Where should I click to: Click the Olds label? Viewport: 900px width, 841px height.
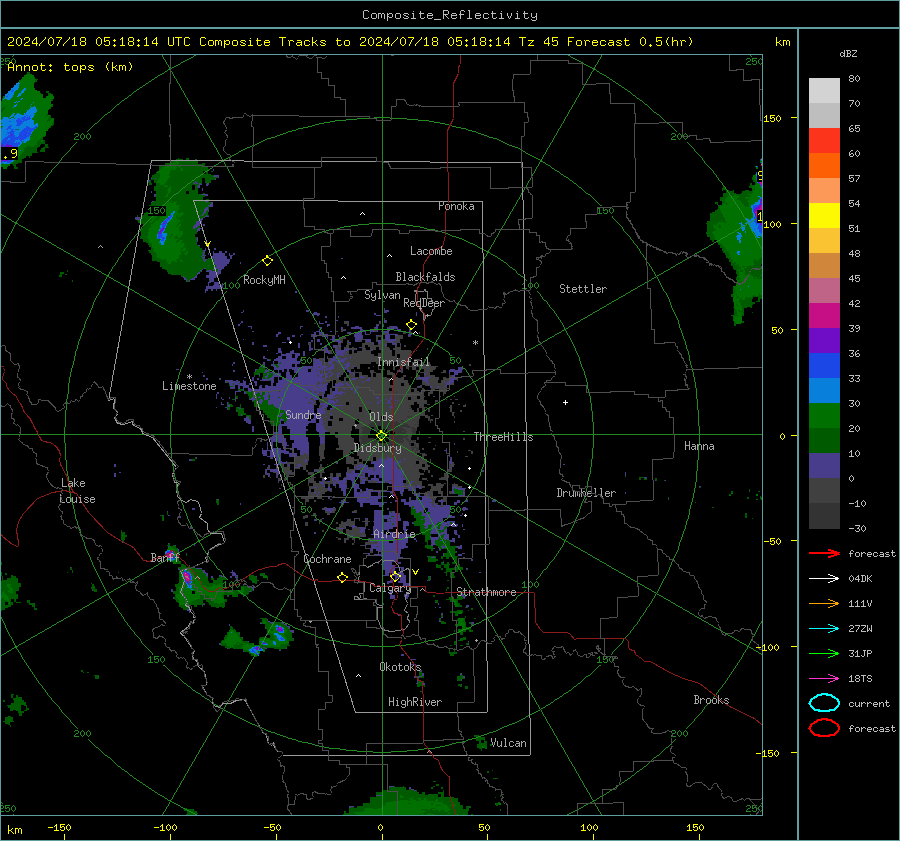point(381,417)
